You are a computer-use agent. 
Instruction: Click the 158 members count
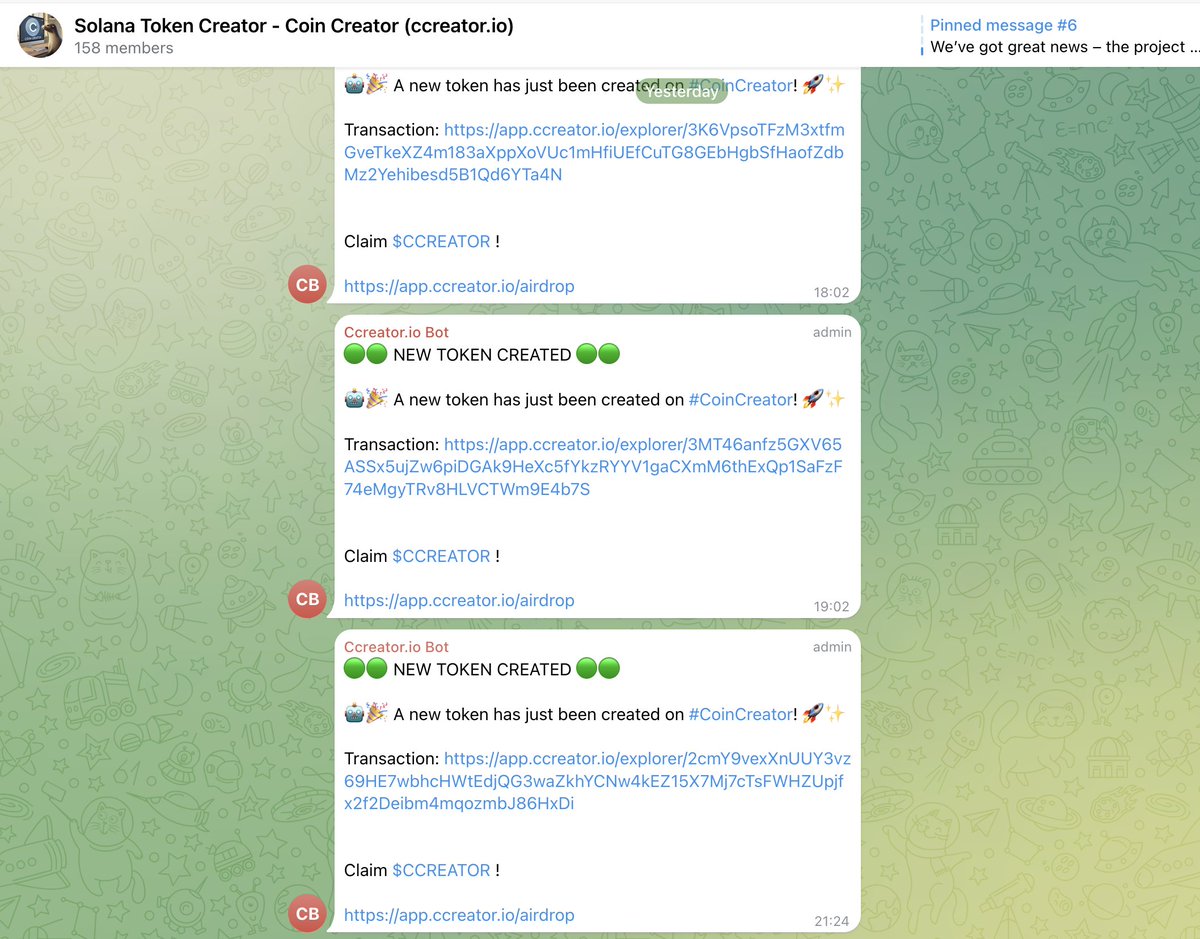click(x=124, y=48)
